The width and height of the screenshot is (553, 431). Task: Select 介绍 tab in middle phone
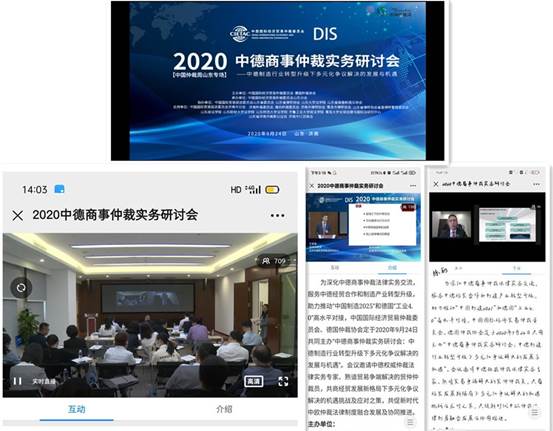tap(392, 268)
